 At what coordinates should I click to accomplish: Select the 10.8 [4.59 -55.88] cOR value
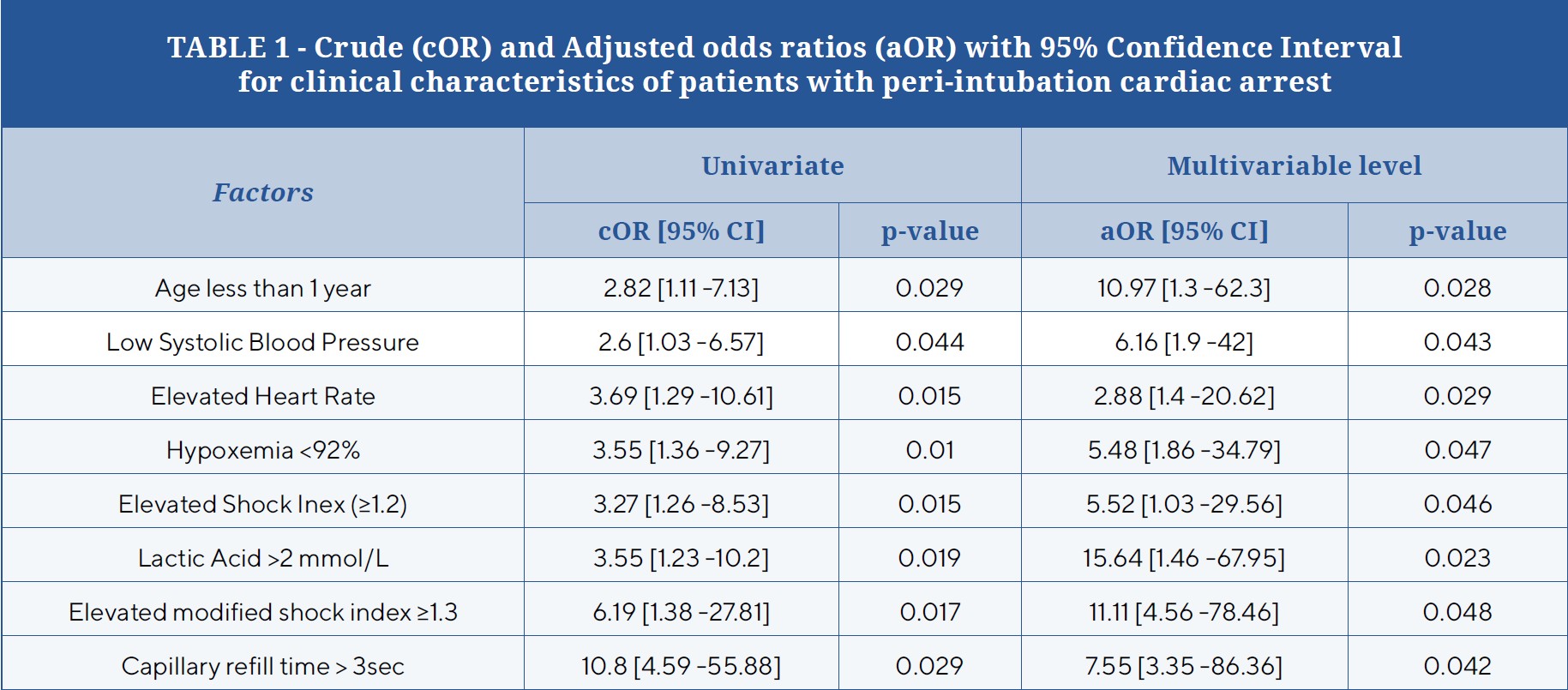point(682,666)
